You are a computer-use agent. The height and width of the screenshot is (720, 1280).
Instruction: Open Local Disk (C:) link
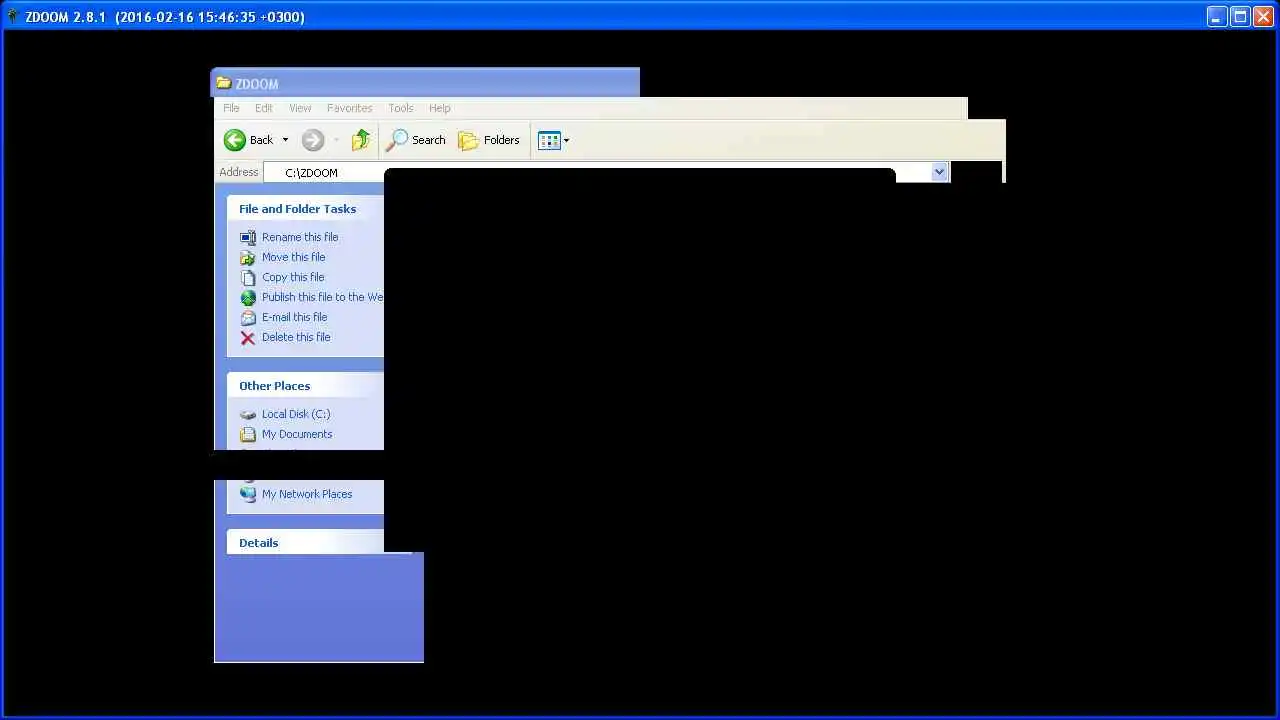pos(296,414)
